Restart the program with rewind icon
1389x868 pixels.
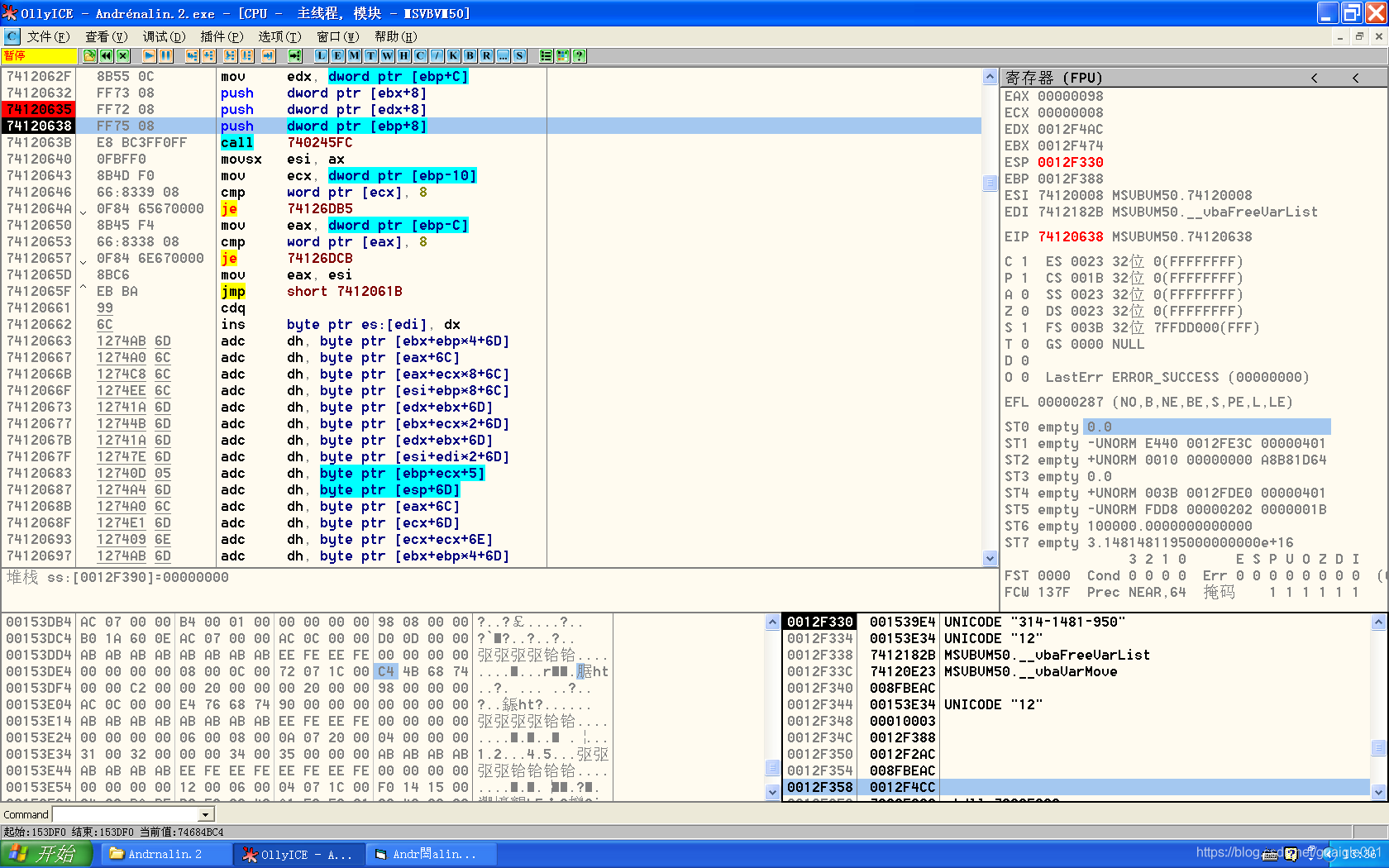[106, 55]
